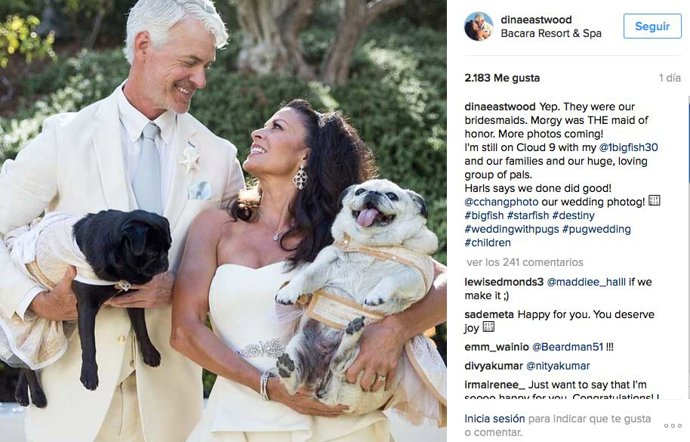This screenshot has width=690, height=442.
Task: Open commenter lewisedmonds3 profile
Action: 504,282
